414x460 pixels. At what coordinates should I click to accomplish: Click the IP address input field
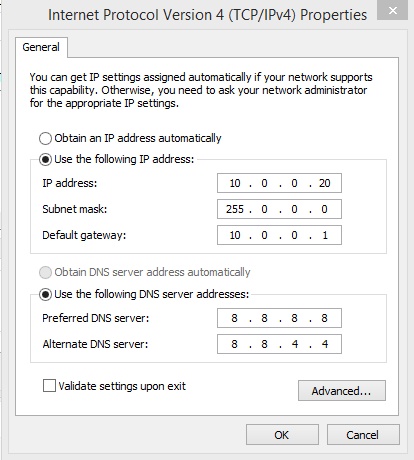click(x=279, y=183)
